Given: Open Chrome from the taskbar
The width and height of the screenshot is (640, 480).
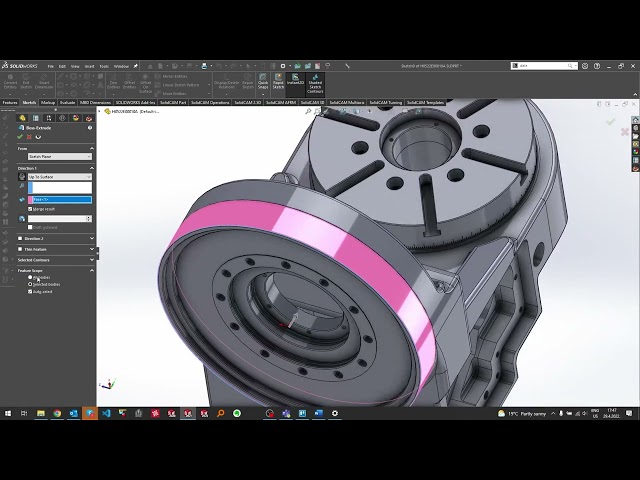Looking at the screenshot, I should click(x=57, y=413).
